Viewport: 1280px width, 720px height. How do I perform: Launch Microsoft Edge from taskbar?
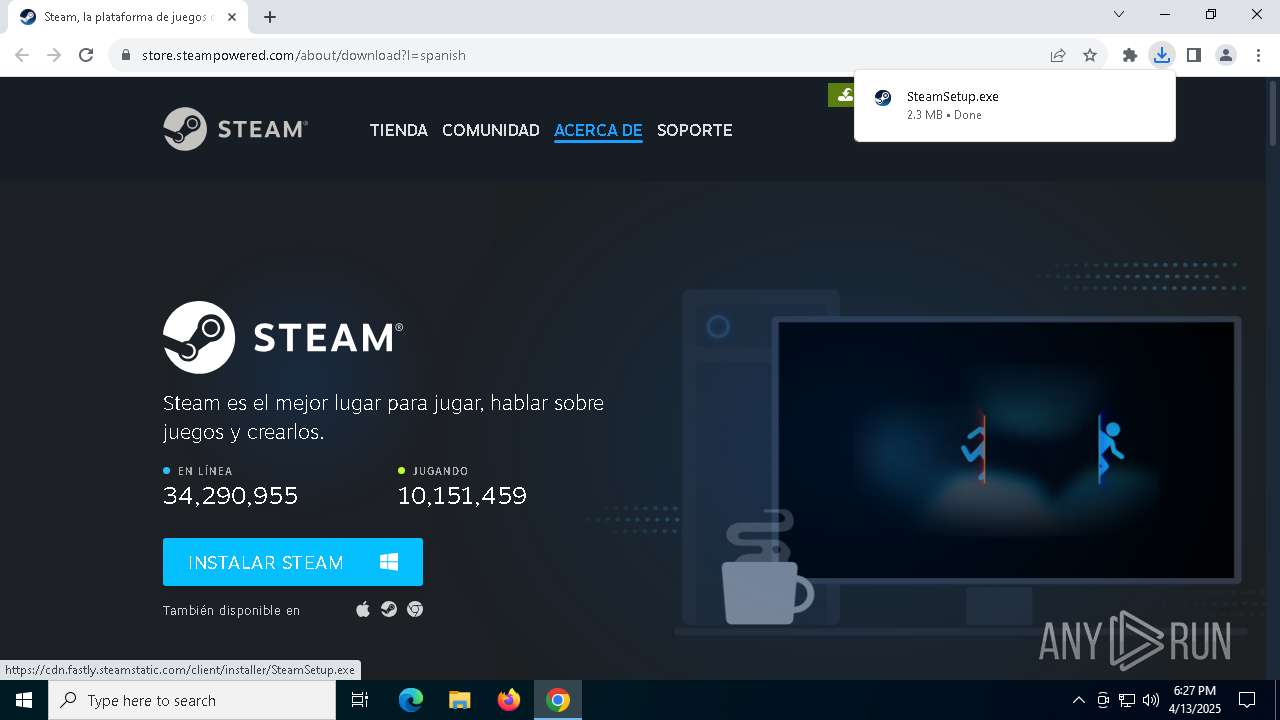tap(411, 700)
